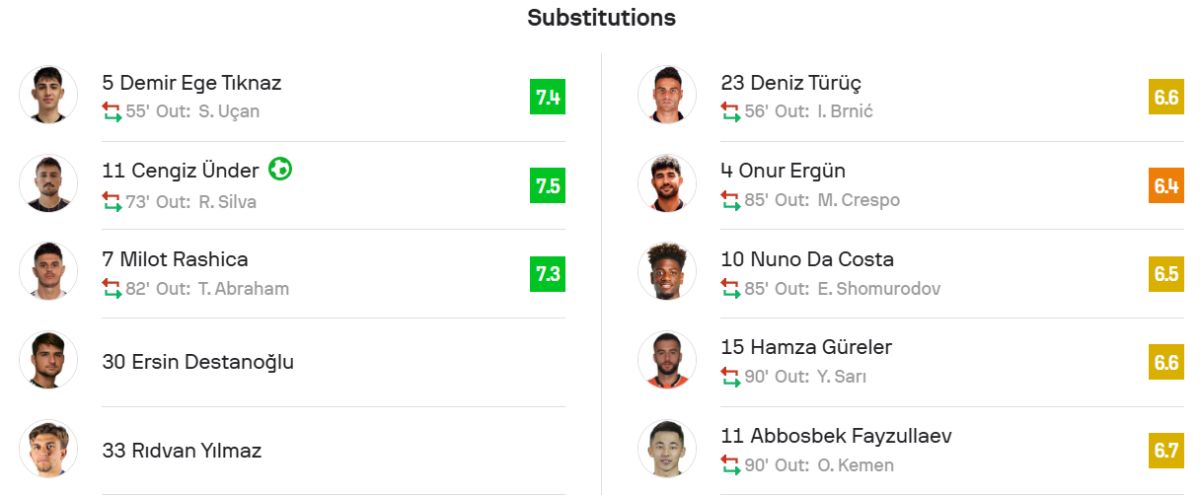Select the 7.4 rating badge for Tıknaz

tap(548, 97)
